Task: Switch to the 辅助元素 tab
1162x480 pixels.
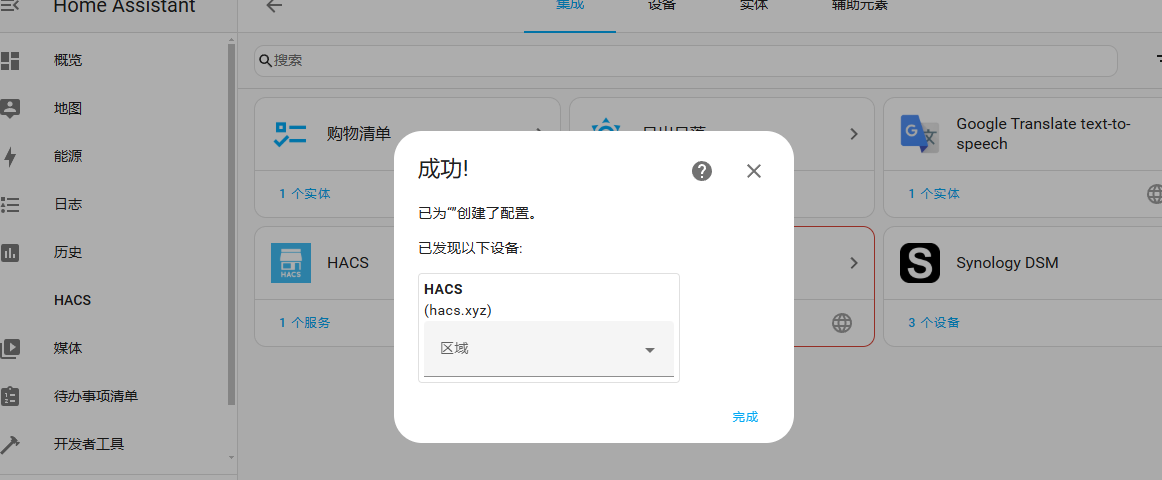Action: coord(860,6)
